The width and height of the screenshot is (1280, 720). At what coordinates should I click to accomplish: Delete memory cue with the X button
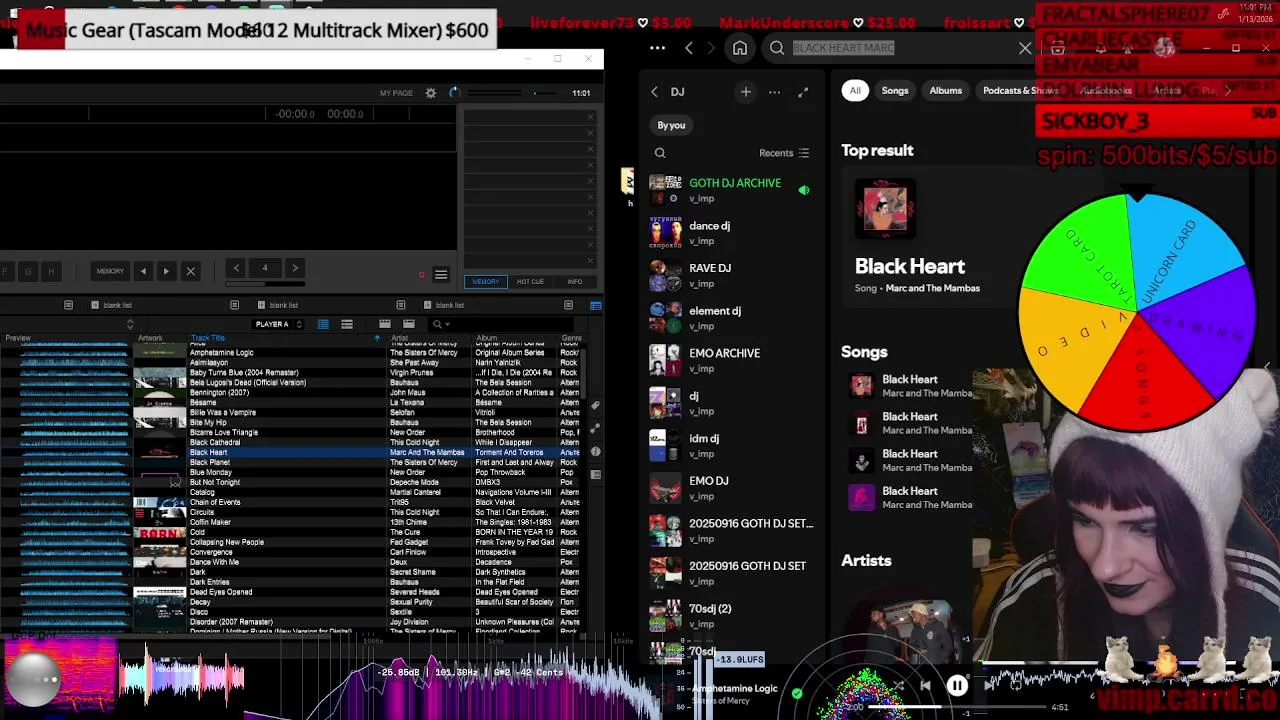click(190, 271)
